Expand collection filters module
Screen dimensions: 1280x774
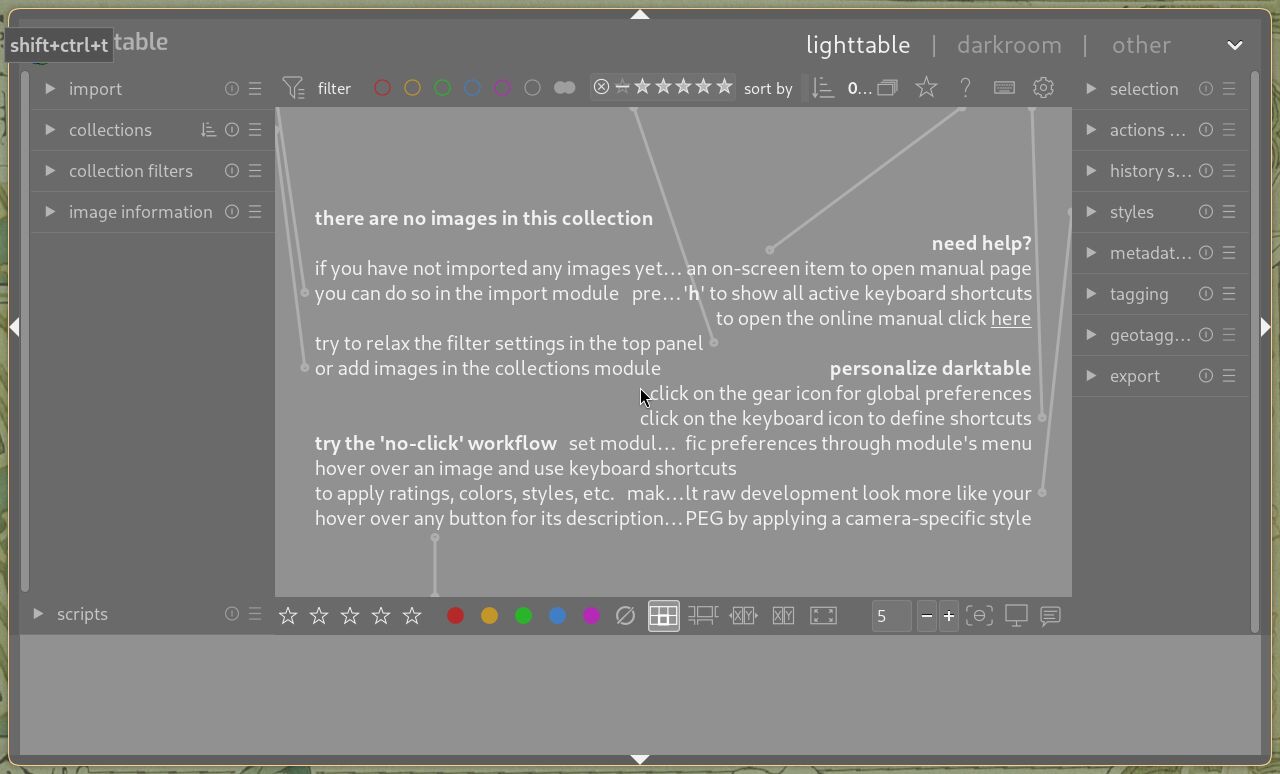50,171
